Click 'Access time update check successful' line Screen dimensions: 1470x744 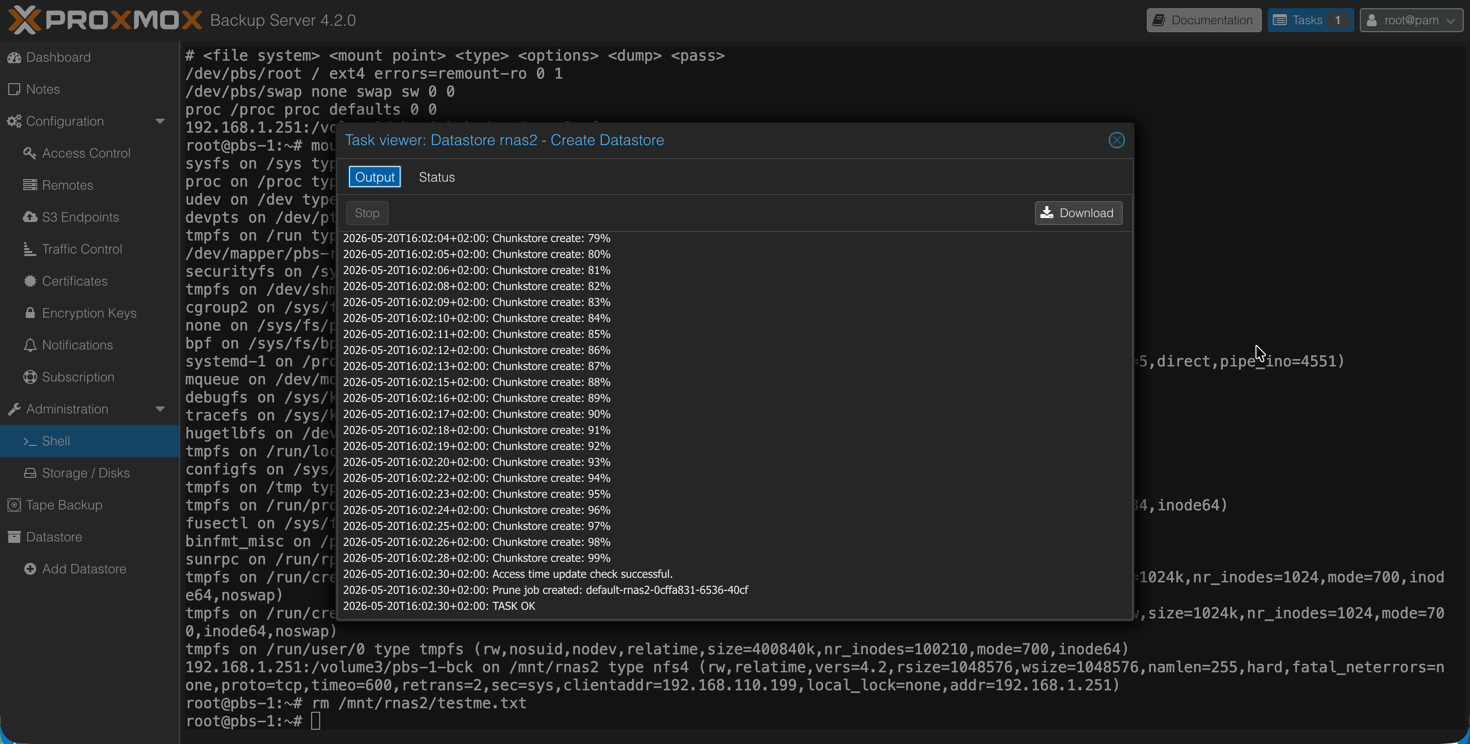tap(508, 574)
